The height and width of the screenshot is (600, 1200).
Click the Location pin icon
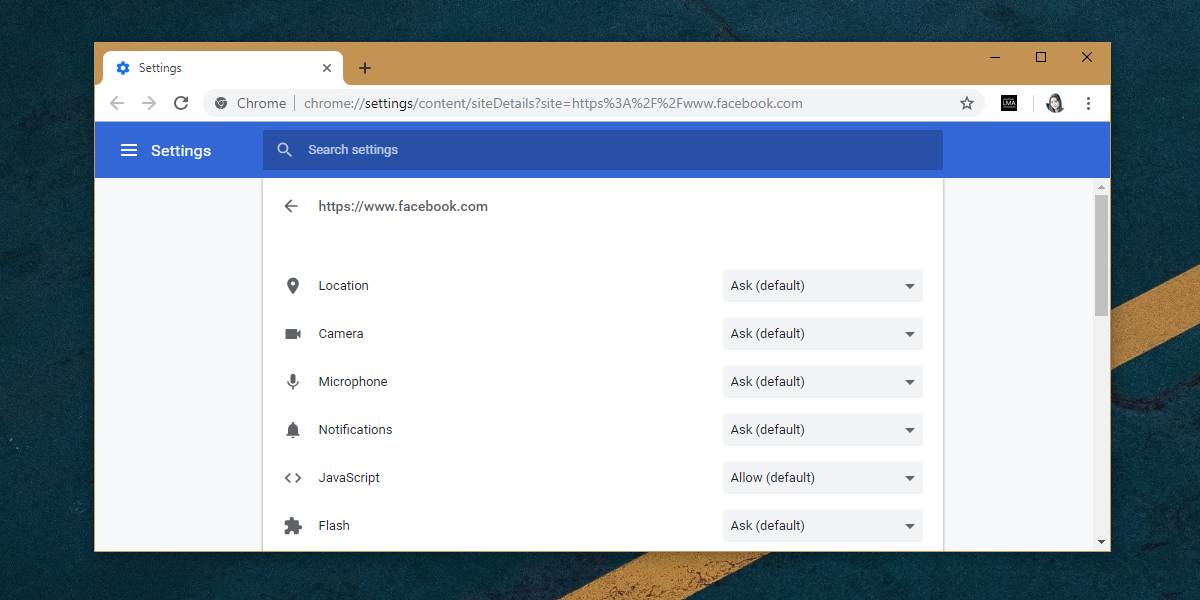click(x=293, y=286)
